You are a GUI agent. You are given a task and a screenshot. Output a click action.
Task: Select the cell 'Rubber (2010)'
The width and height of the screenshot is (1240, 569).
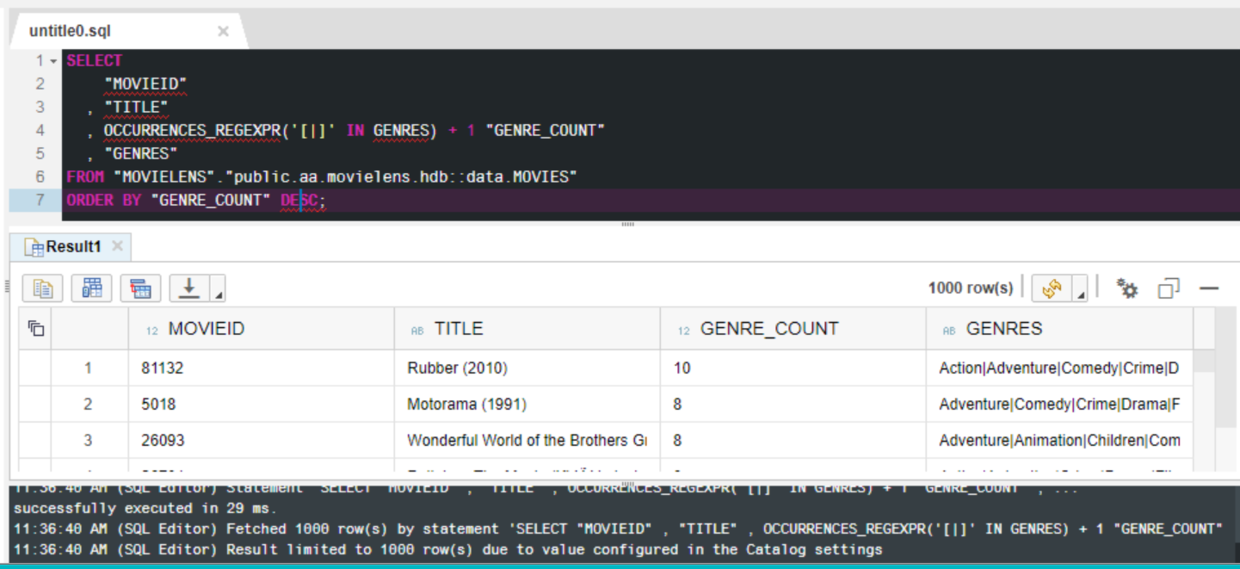(527, 368)
